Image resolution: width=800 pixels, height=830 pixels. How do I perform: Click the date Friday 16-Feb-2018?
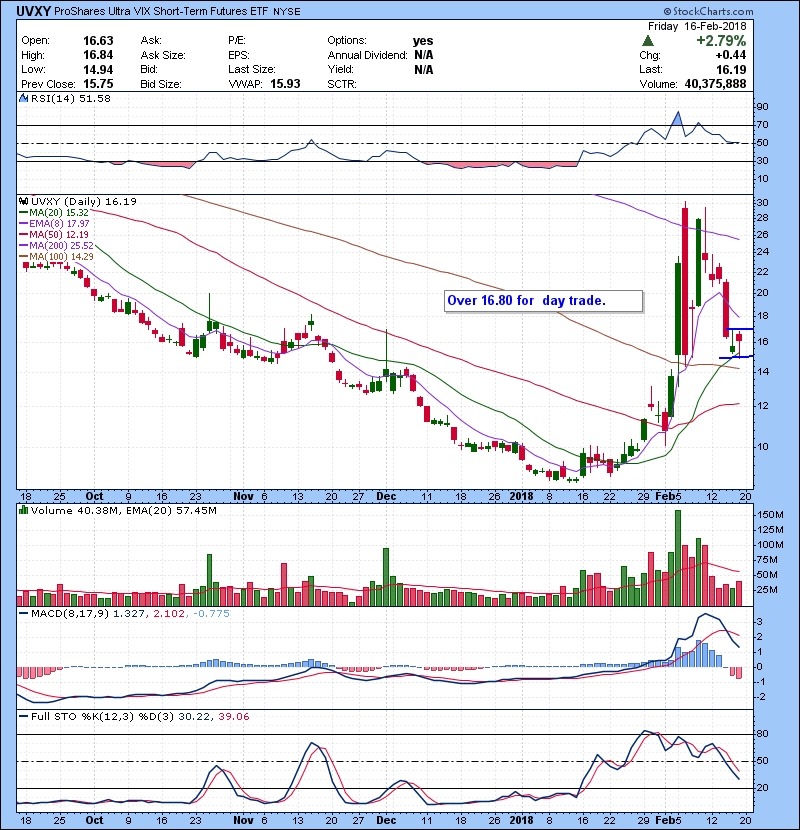click(697, 26)
